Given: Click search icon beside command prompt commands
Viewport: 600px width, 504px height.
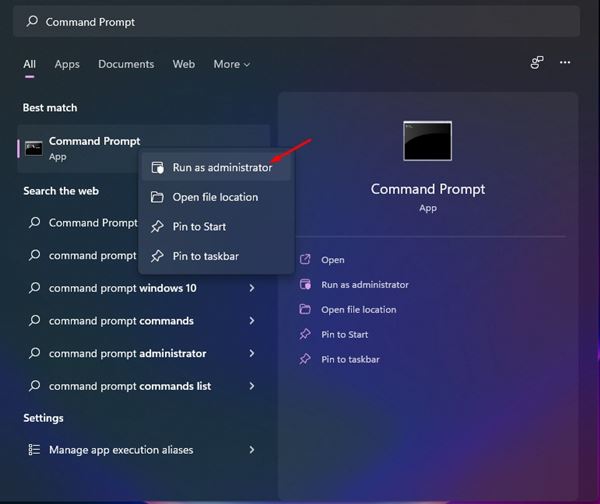Looking at the screenshot, I should click(x=34, y=320).
